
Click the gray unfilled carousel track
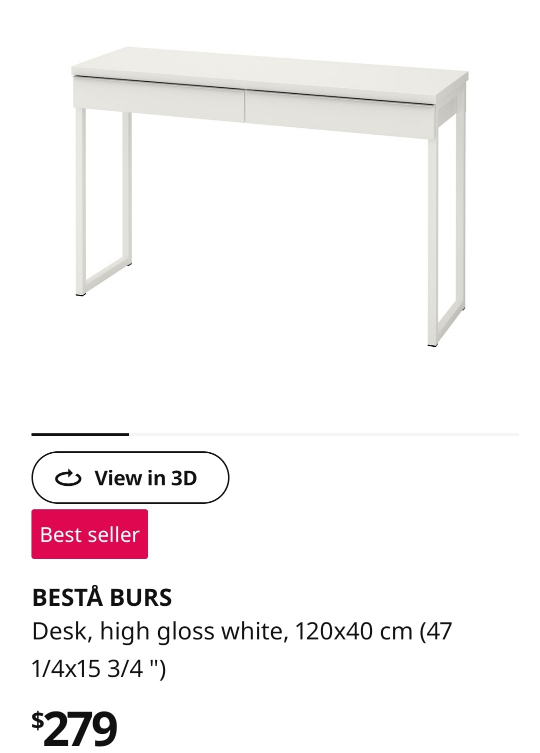click(x=324, y=434)
